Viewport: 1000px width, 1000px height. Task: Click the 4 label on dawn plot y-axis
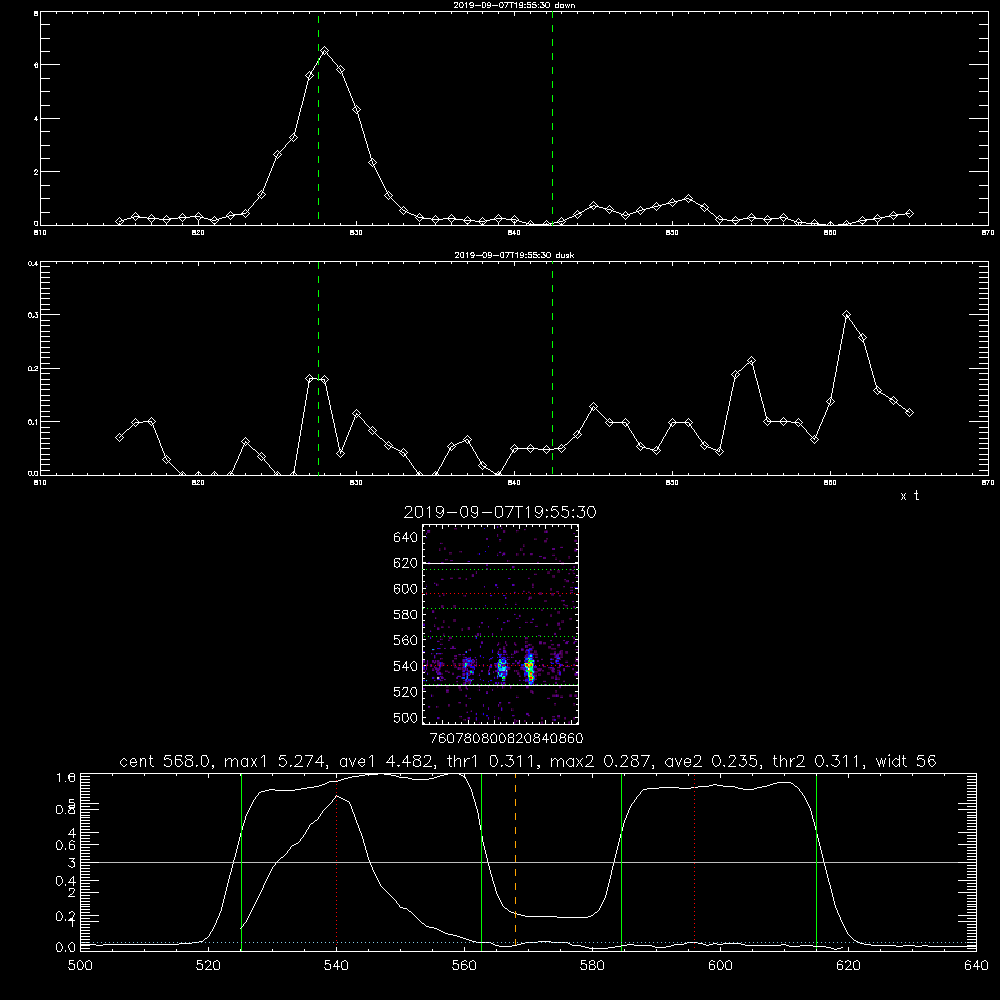(35, 119)
